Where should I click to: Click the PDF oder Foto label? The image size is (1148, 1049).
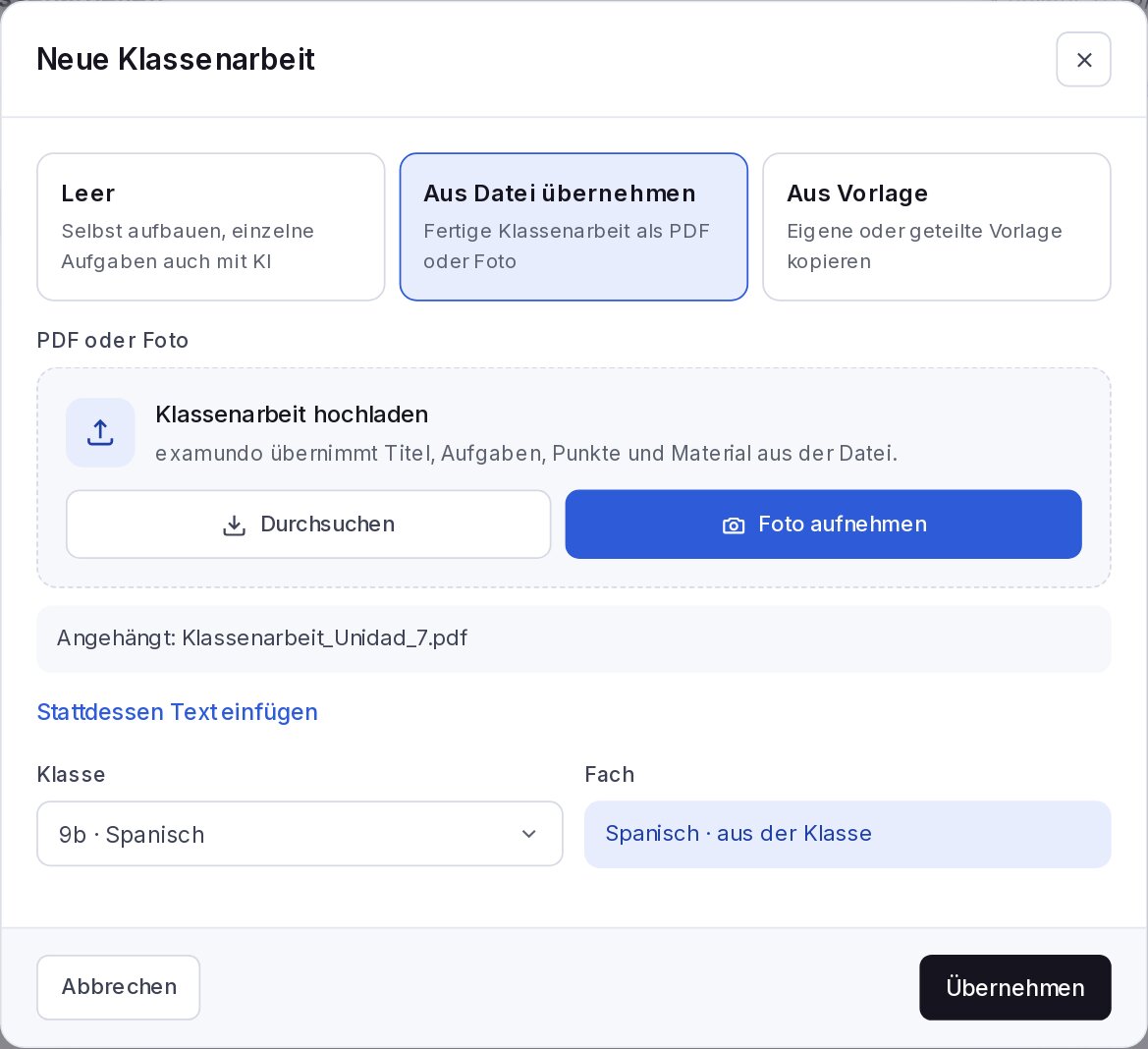coord(113,341)
